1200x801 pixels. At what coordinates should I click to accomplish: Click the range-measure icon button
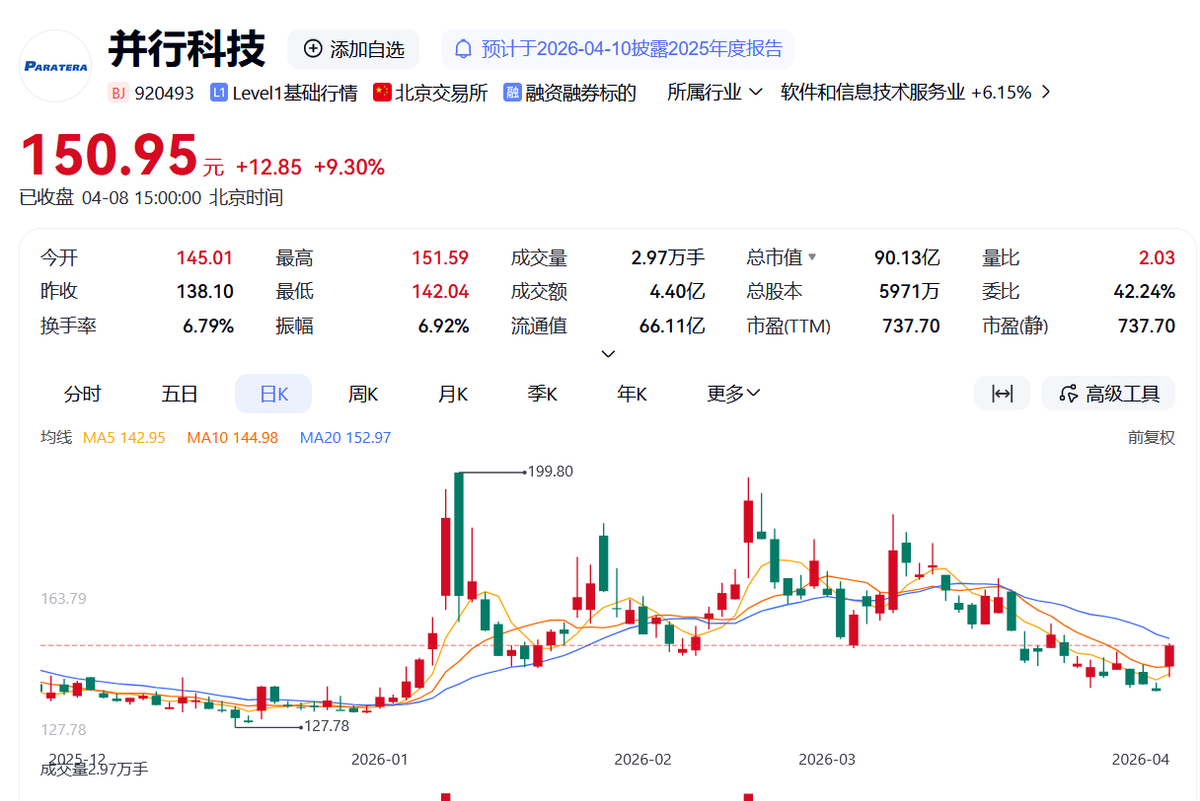pos(1002,394)
